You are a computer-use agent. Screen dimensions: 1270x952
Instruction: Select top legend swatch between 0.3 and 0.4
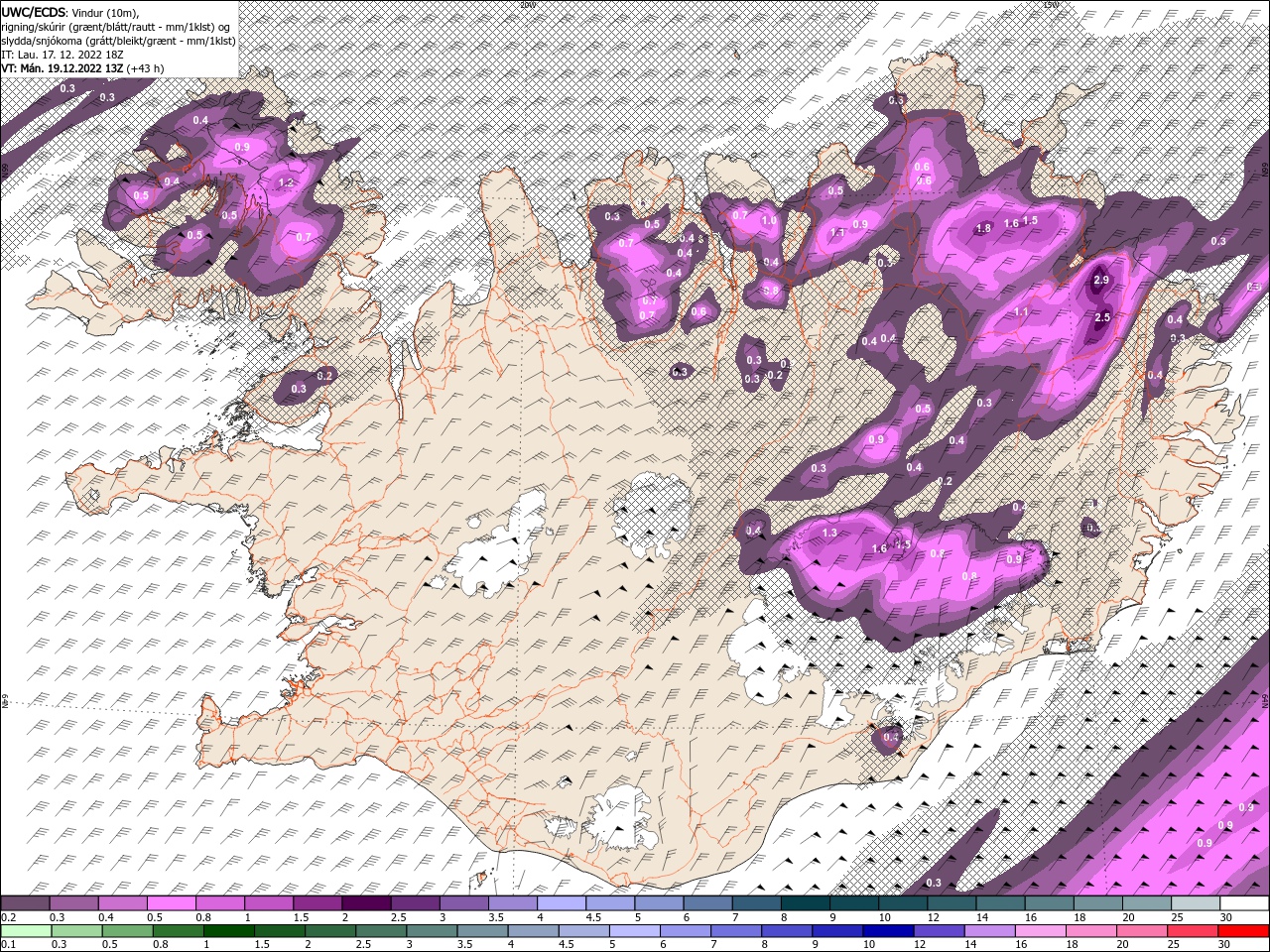(x=74, y=903)
